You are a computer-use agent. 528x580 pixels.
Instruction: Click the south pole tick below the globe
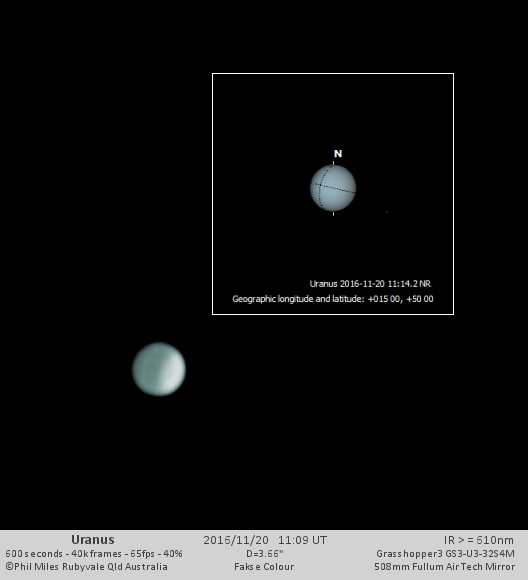[334, 214]
